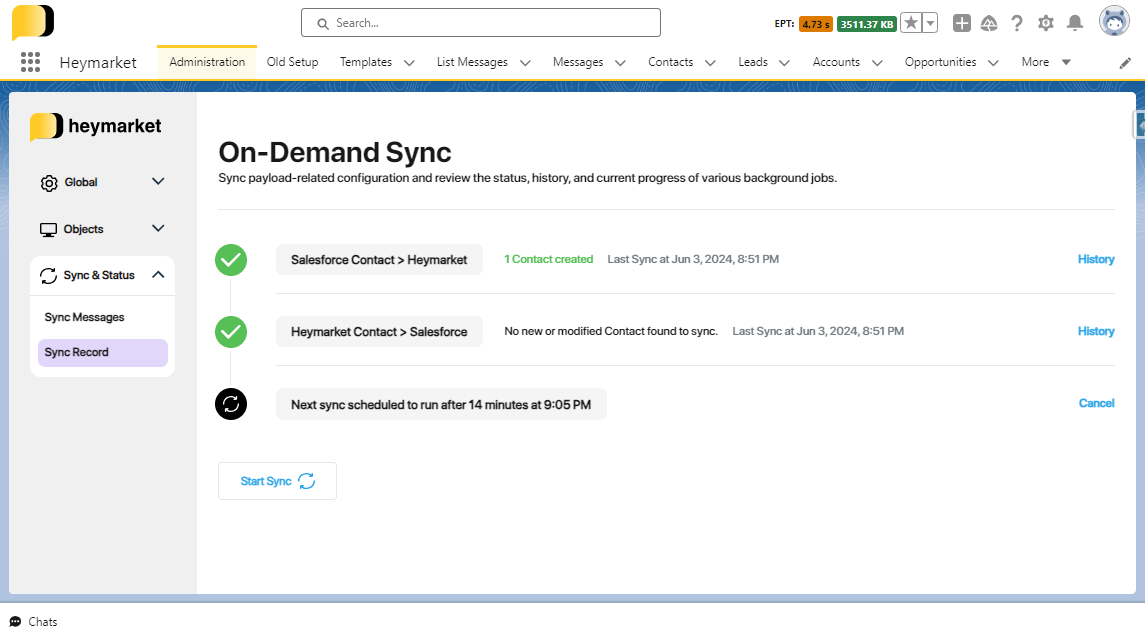Open the Messages tab
Viewport: 1145px width, 636px height.
578,62
